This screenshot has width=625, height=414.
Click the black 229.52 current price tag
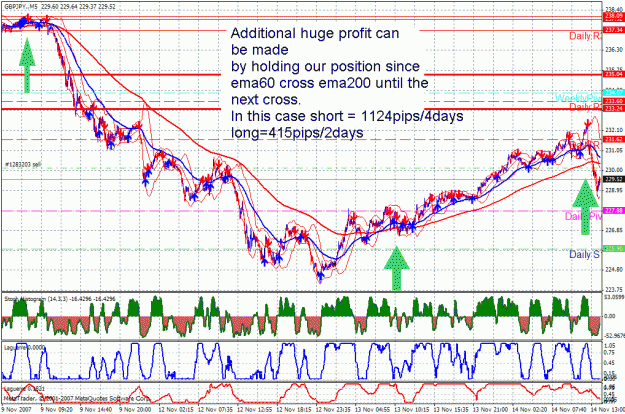click(x=614, y=179)
